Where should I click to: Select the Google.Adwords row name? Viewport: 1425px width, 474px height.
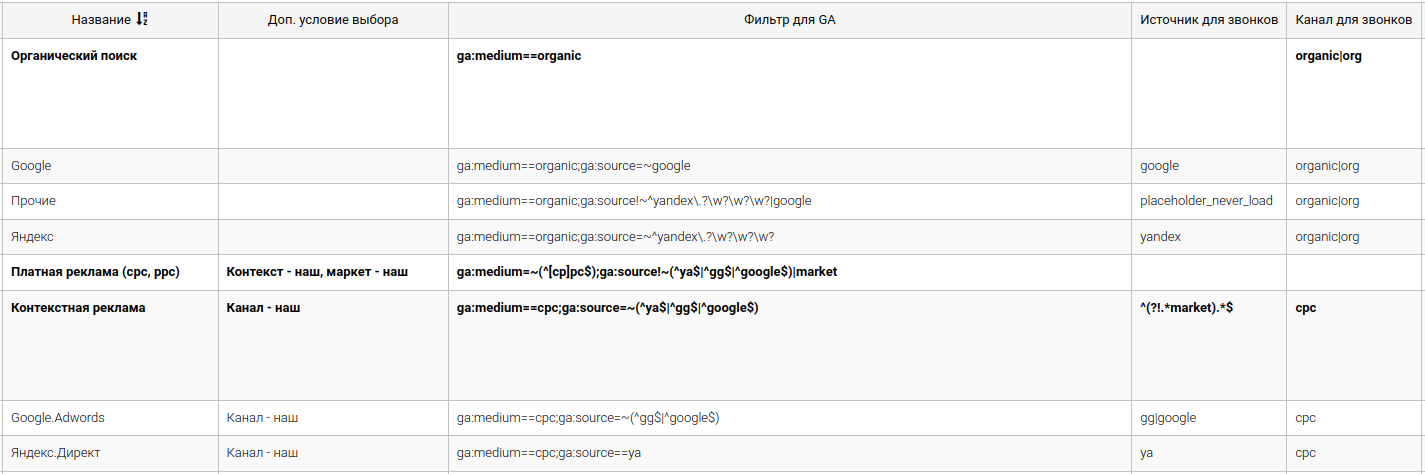pos(58,418)
